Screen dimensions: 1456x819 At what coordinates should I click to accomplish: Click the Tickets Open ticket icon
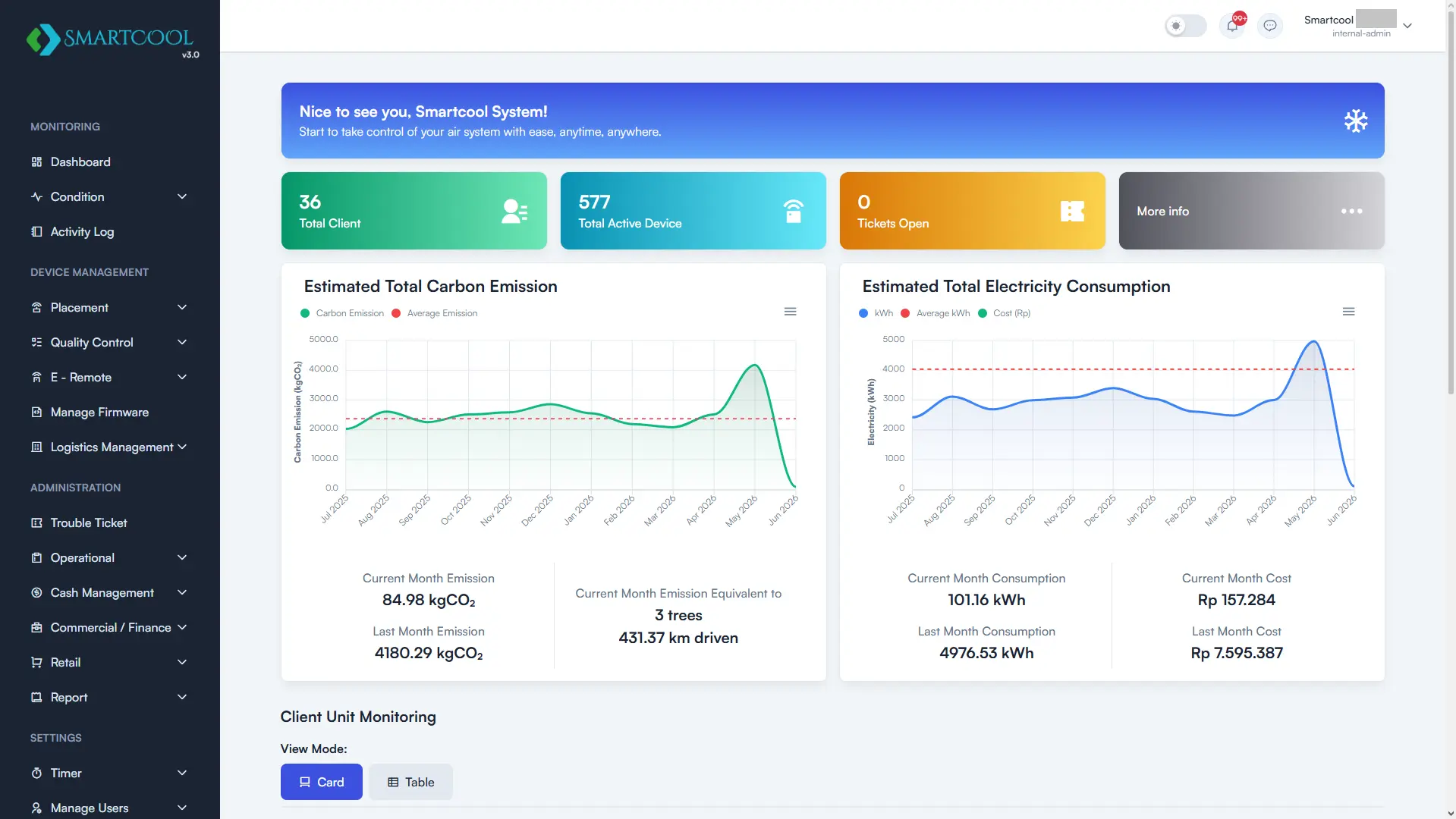pos(1072,211)
